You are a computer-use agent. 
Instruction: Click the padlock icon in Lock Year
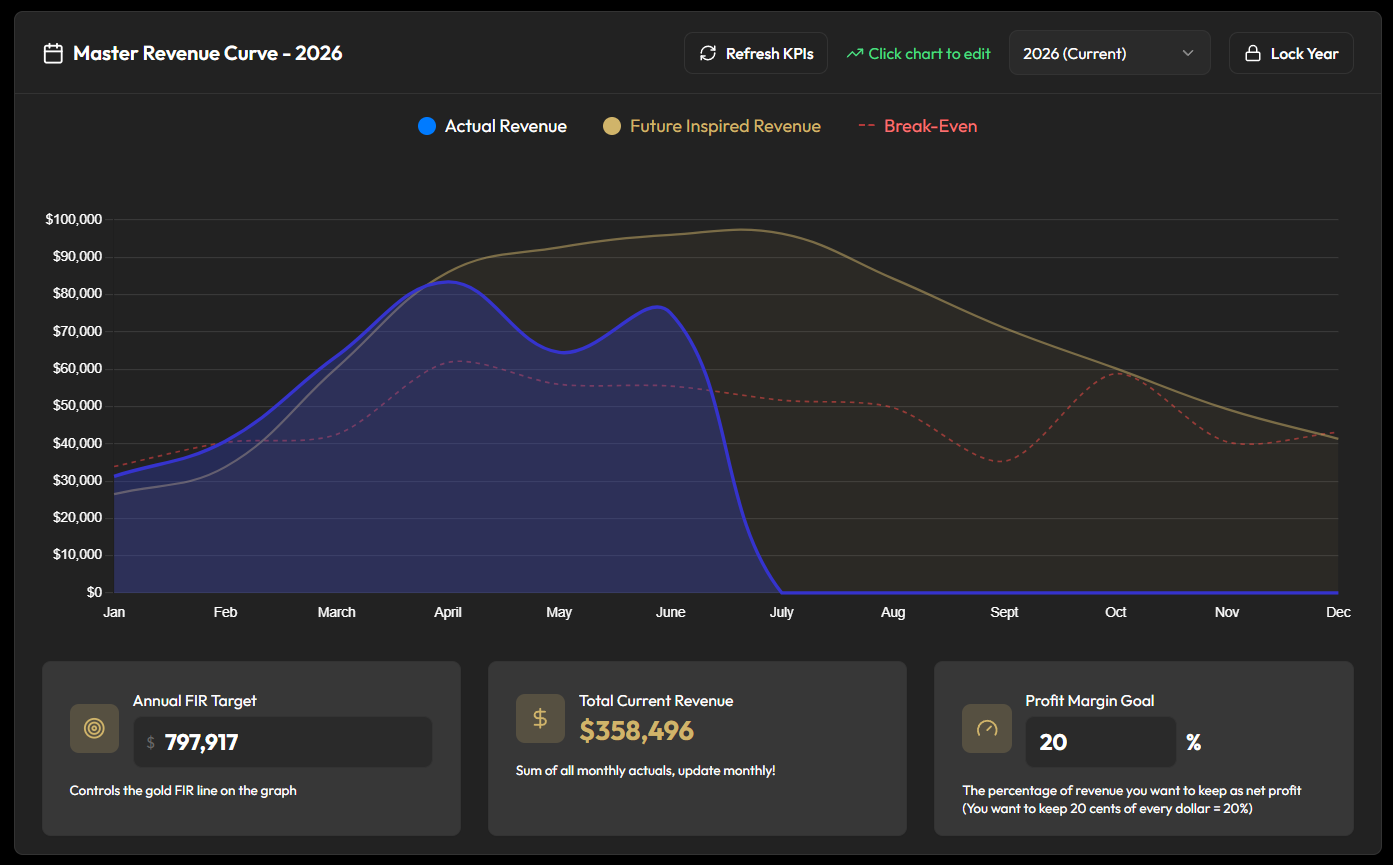[x=1252, y=53]
